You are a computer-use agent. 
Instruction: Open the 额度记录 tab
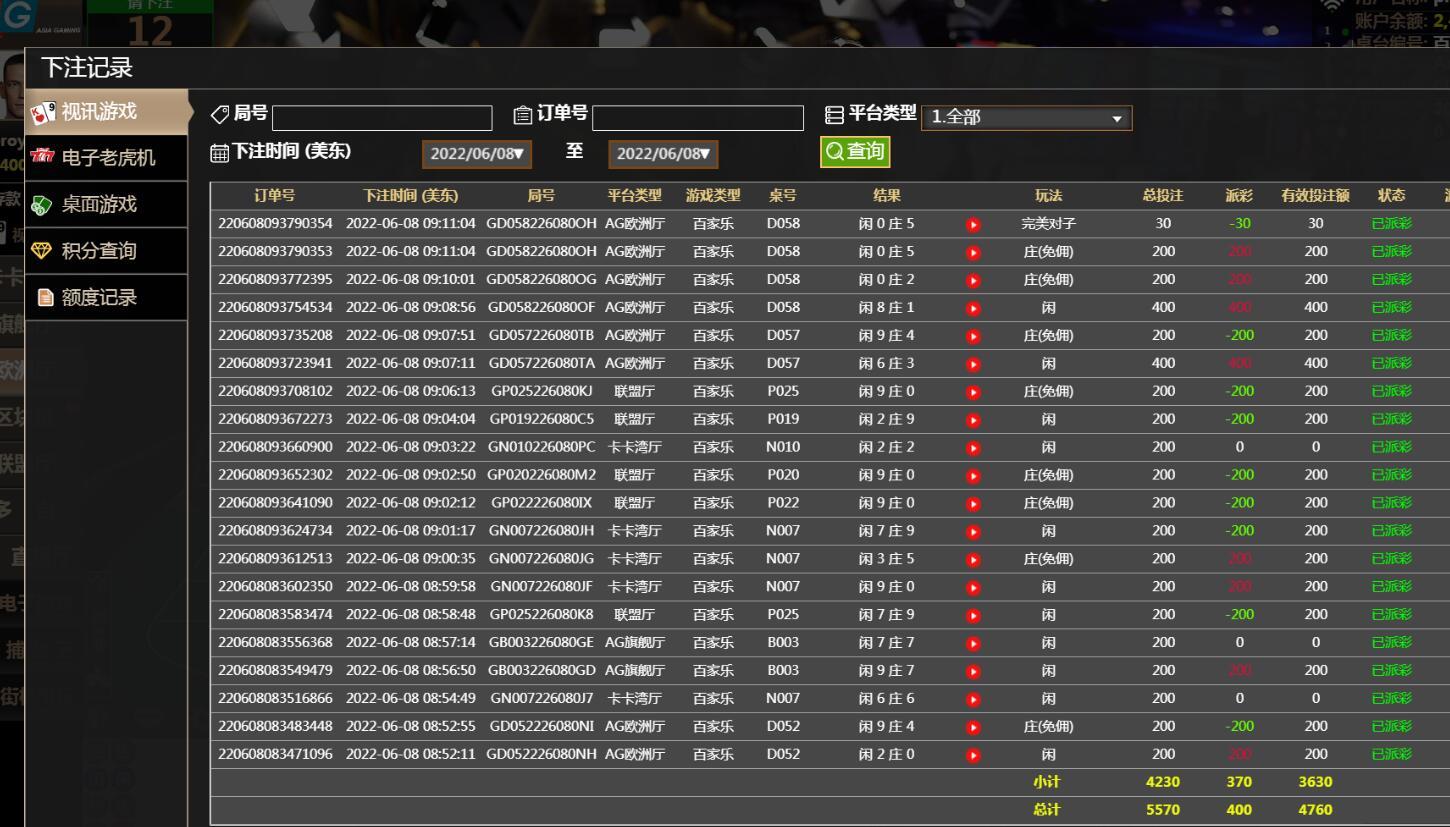pos(107,297)
